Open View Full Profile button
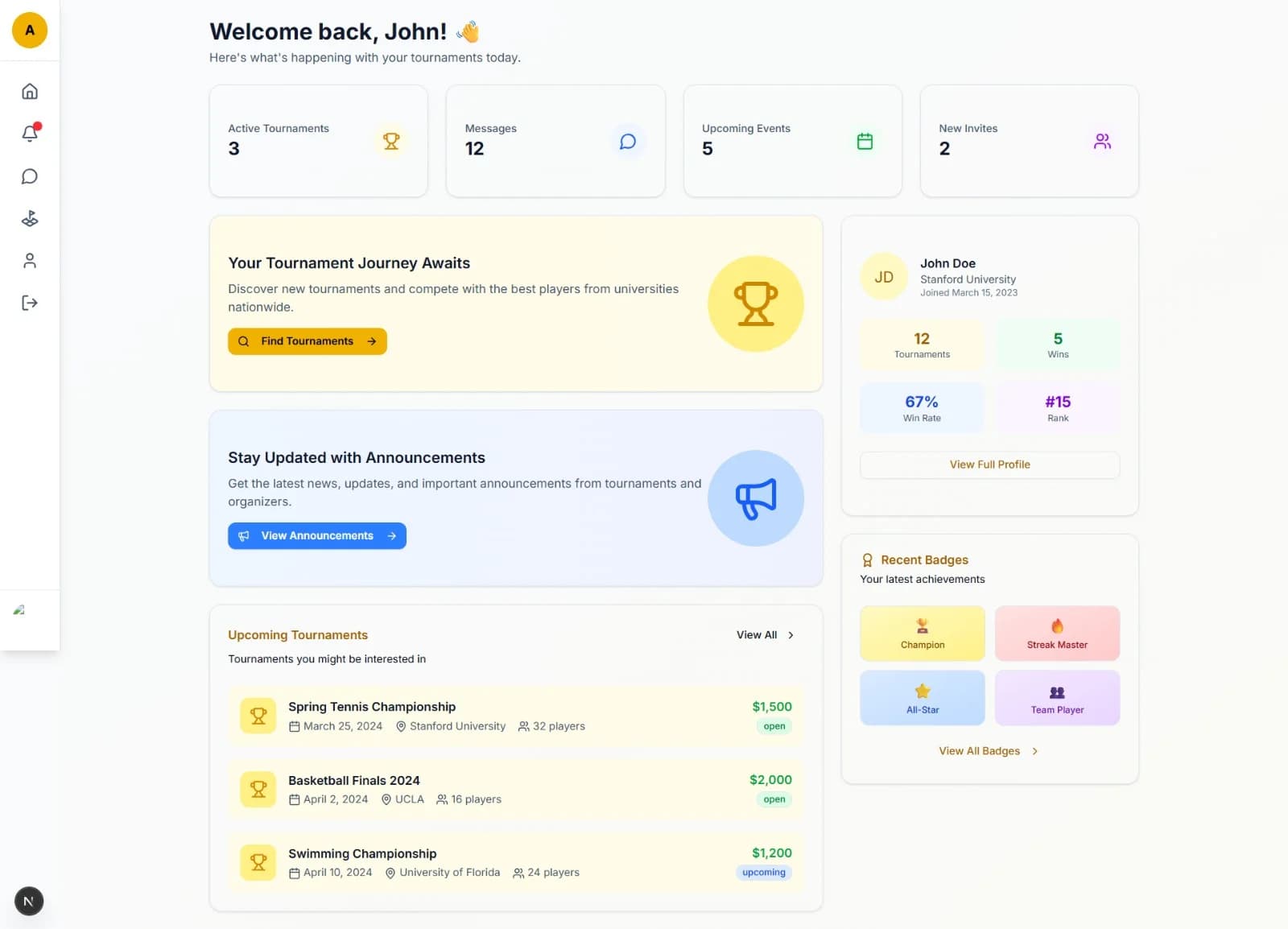Viewport: 1288px width, 929px height. pyautogui.click(x=989, y=464)
